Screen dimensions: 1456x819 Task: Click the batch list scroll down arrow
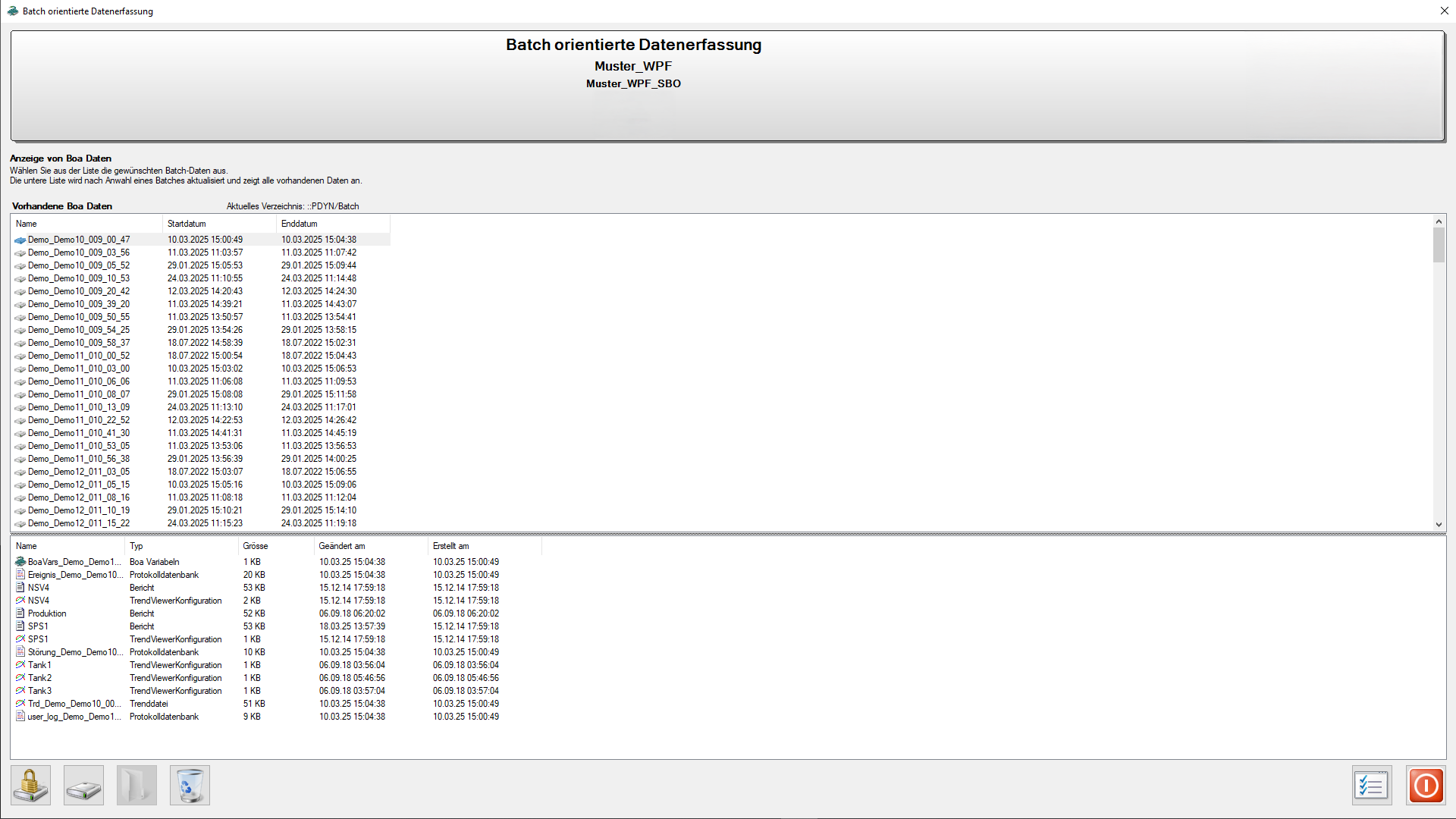click(x=1439, y=525)
